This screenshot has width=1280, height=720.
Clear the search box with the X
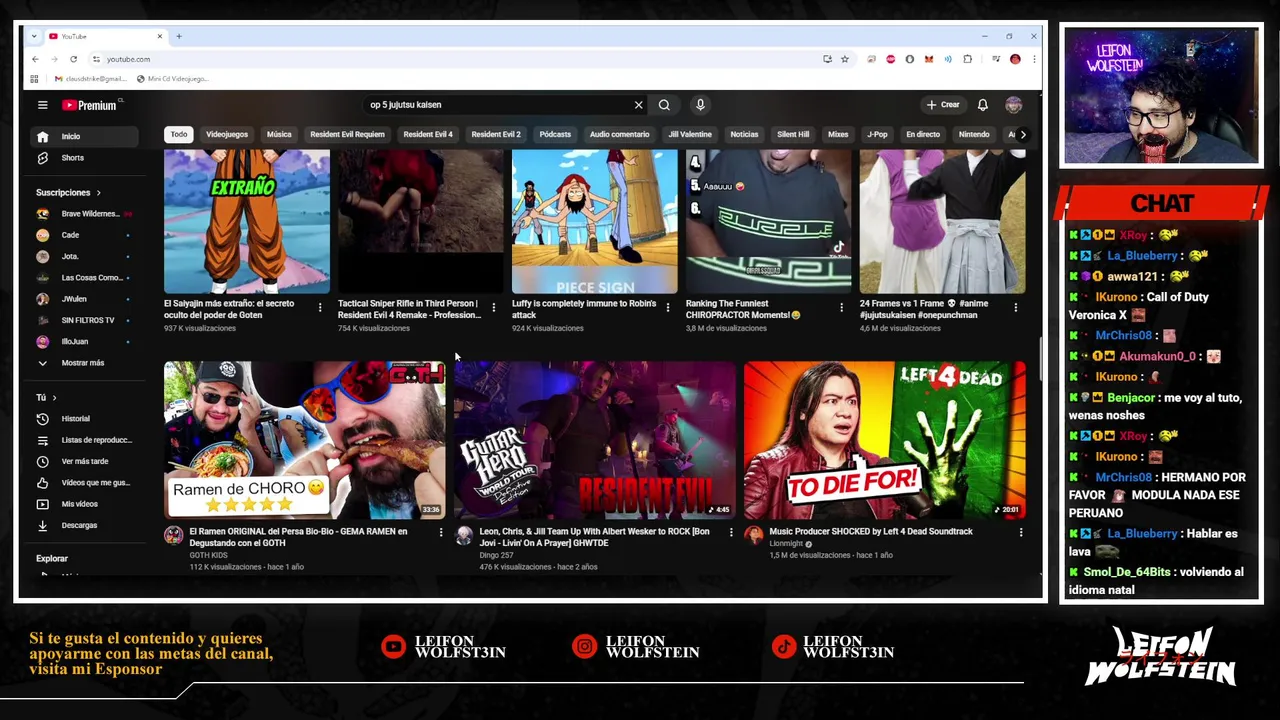(x=638, y=105)
